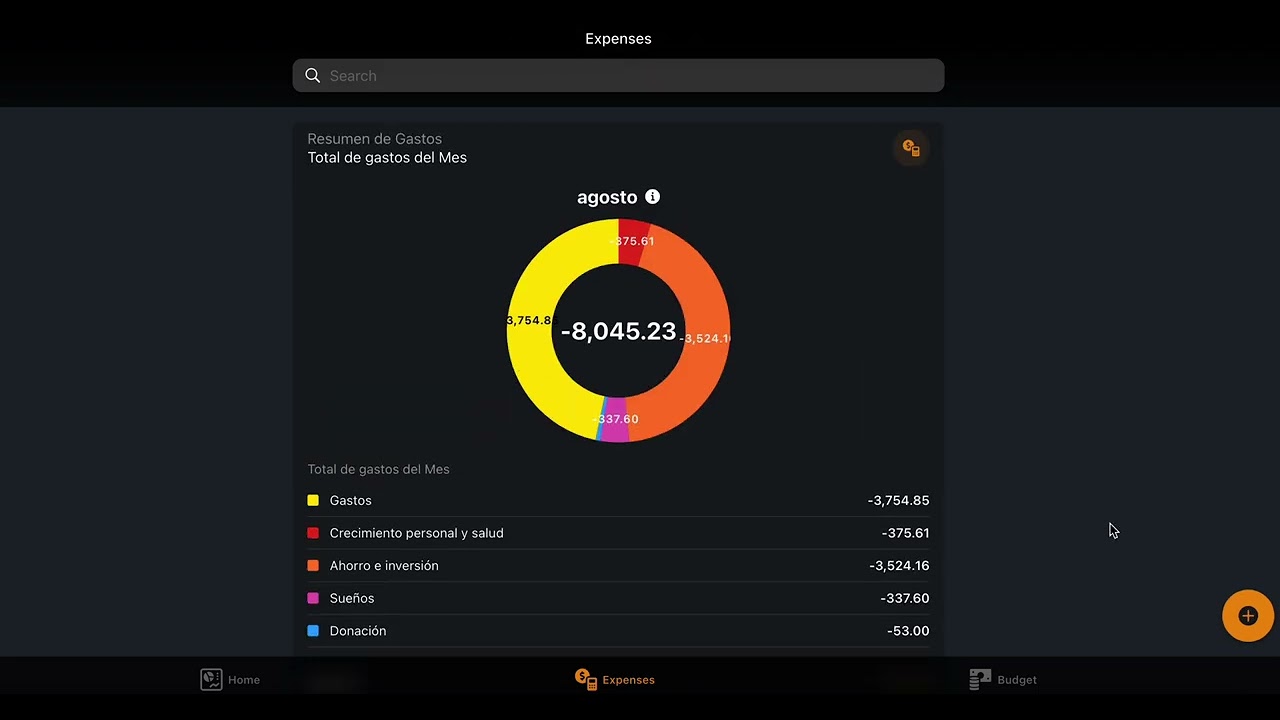Click the Home tab icon
This screenshot has height=720, width=1280.
[211, 680]
